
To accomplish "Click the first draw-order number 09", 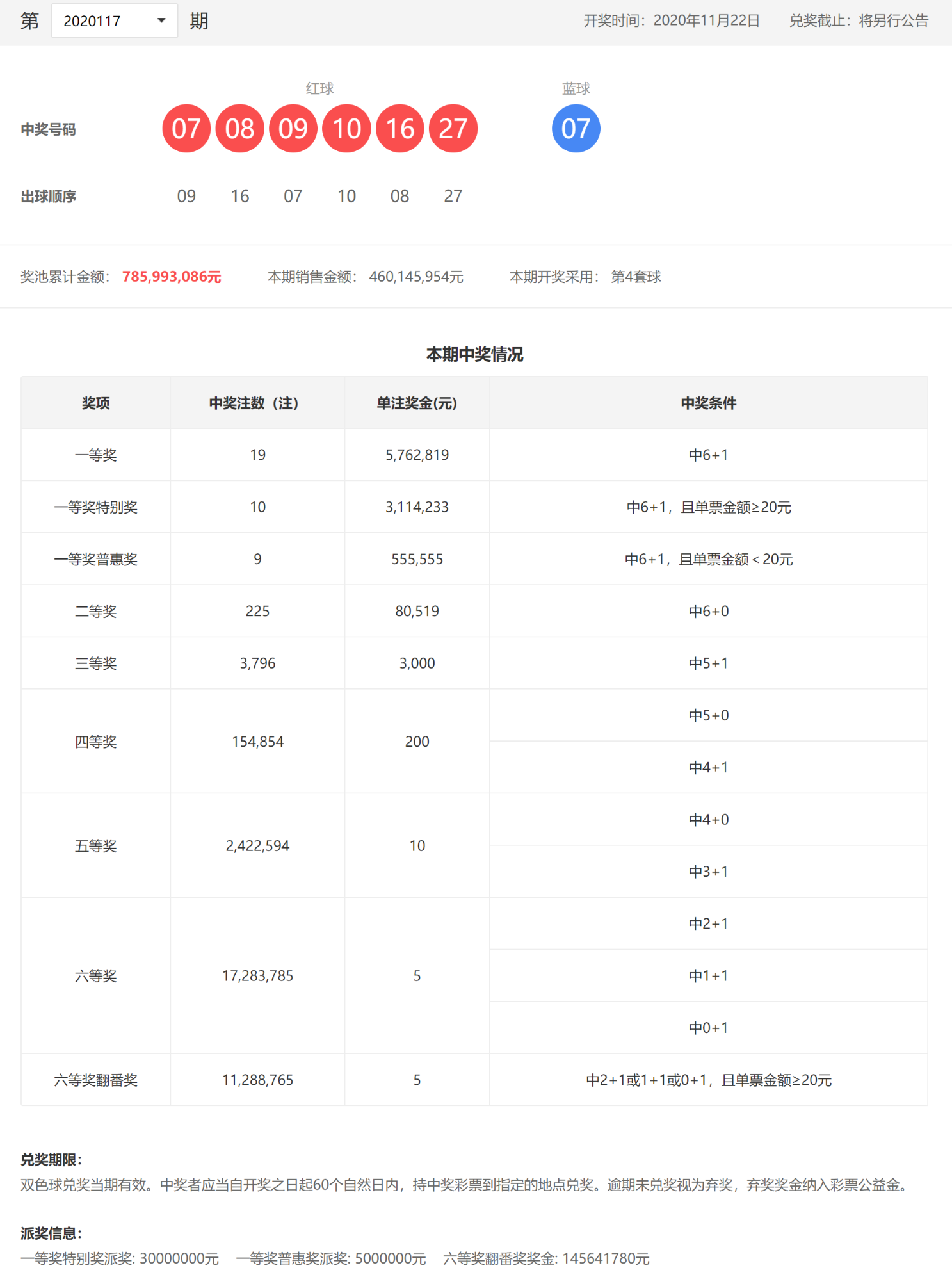I will 186,196.
